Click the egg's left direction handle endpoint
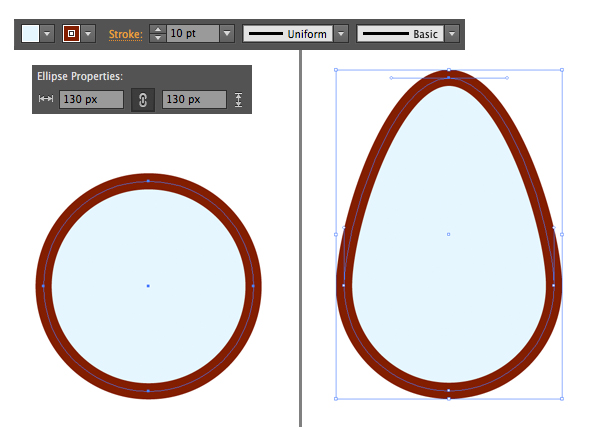 (391, 78)
